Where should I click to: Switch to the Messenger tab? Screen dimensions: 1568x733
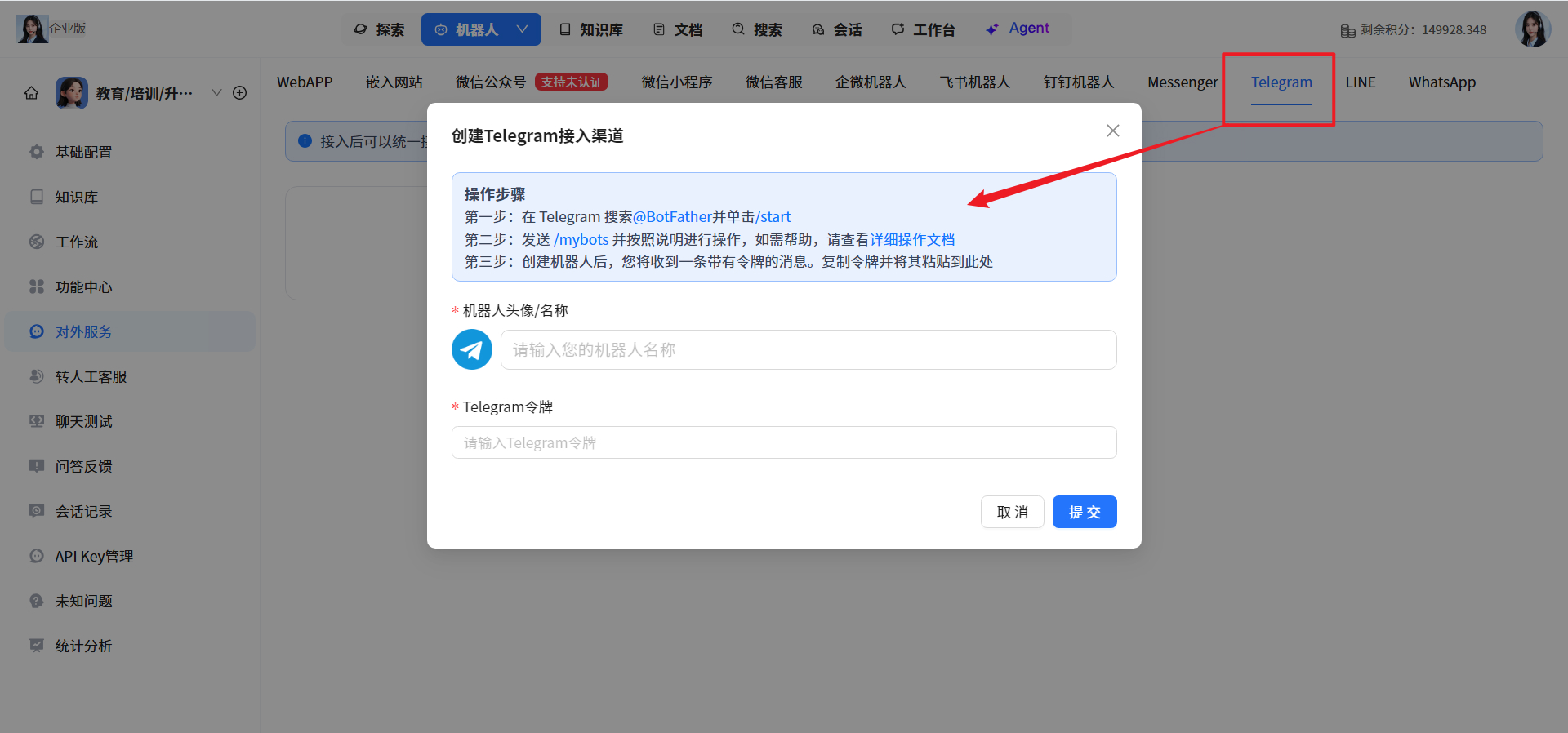[1183, 82]
